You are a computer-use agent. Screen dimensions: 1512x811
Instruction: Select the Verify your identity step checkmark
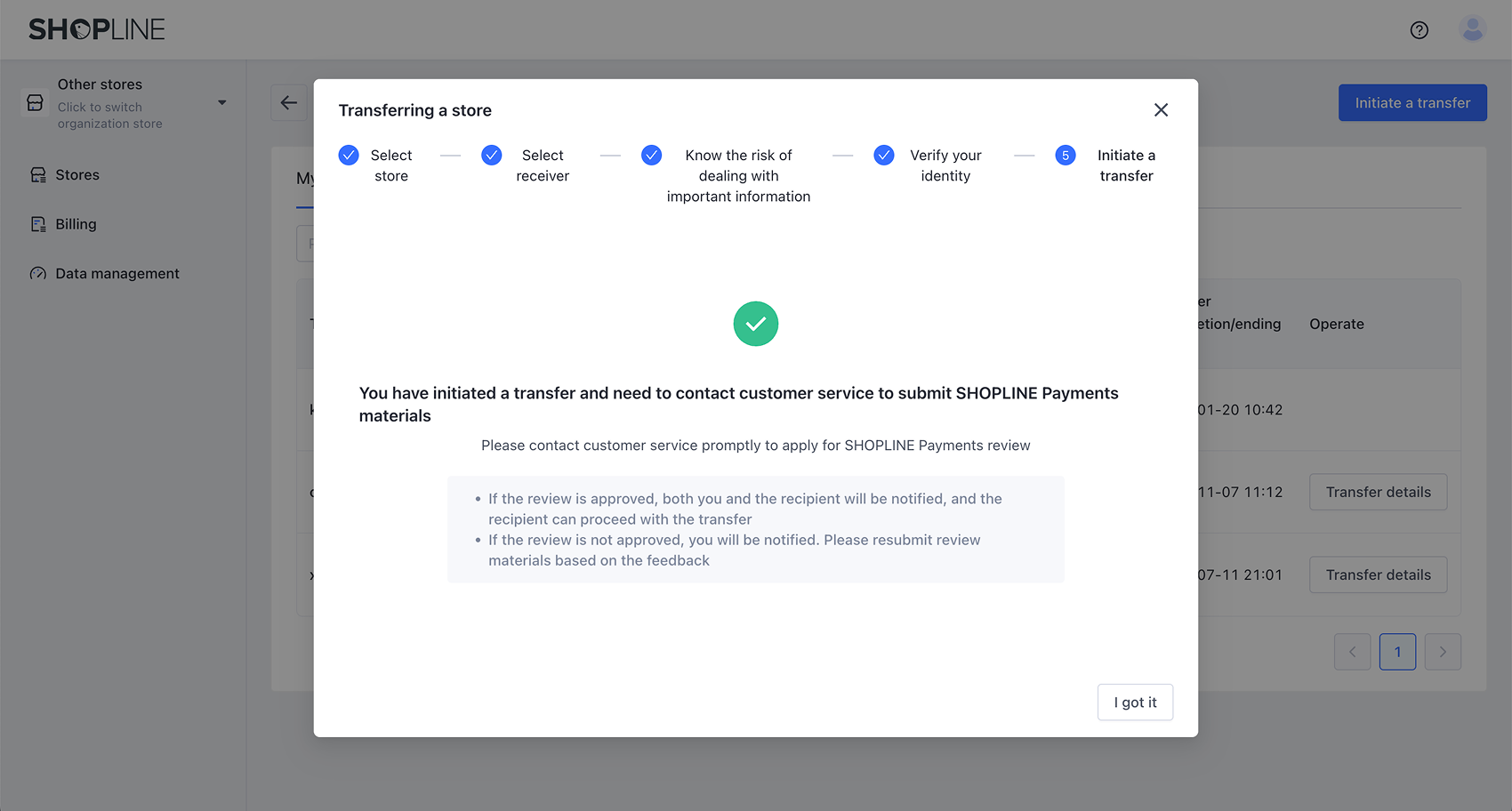point(883,155)
